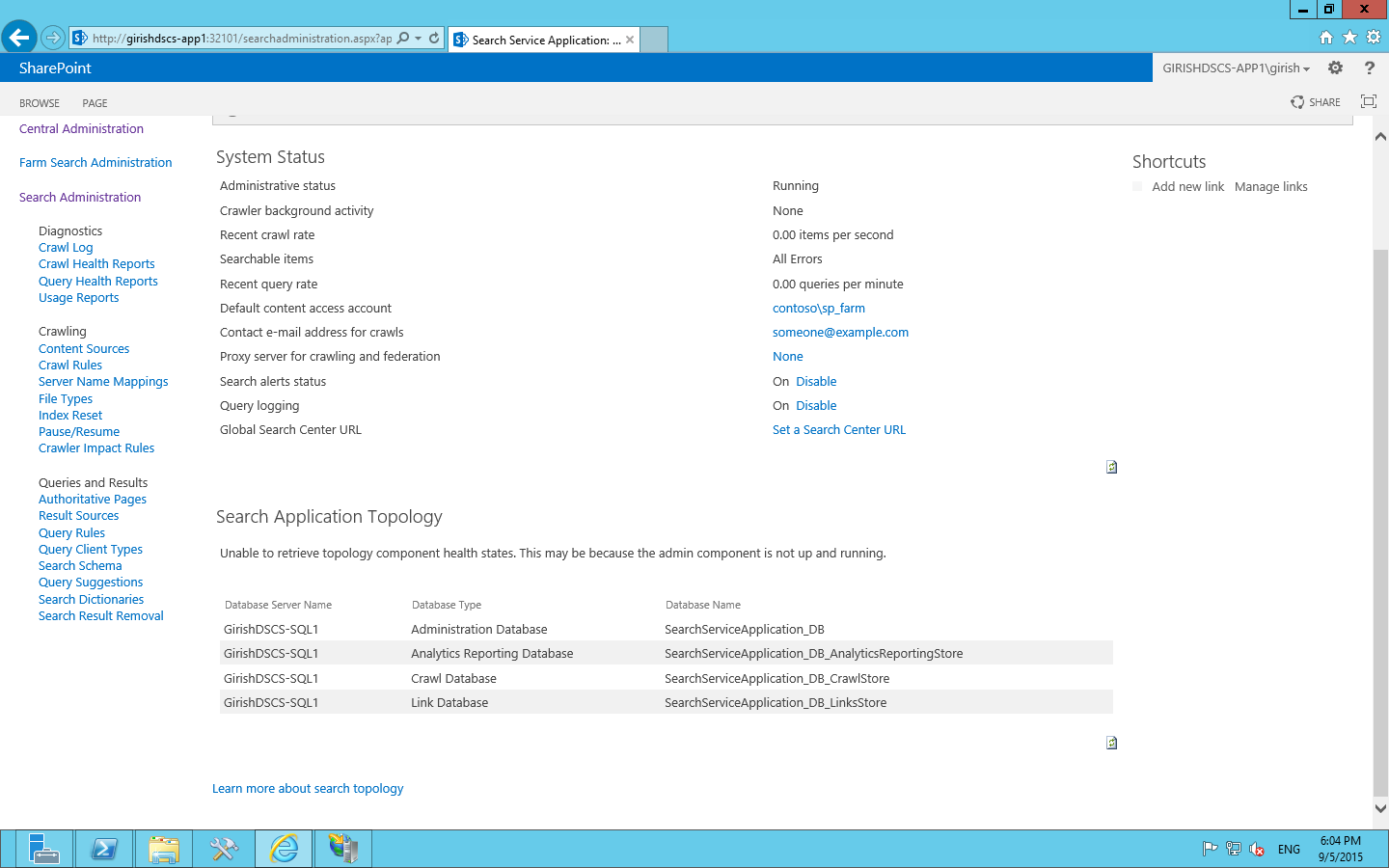Open the SharePoint products taskbar icon
Screen dimensions: 1389x868
343,849
